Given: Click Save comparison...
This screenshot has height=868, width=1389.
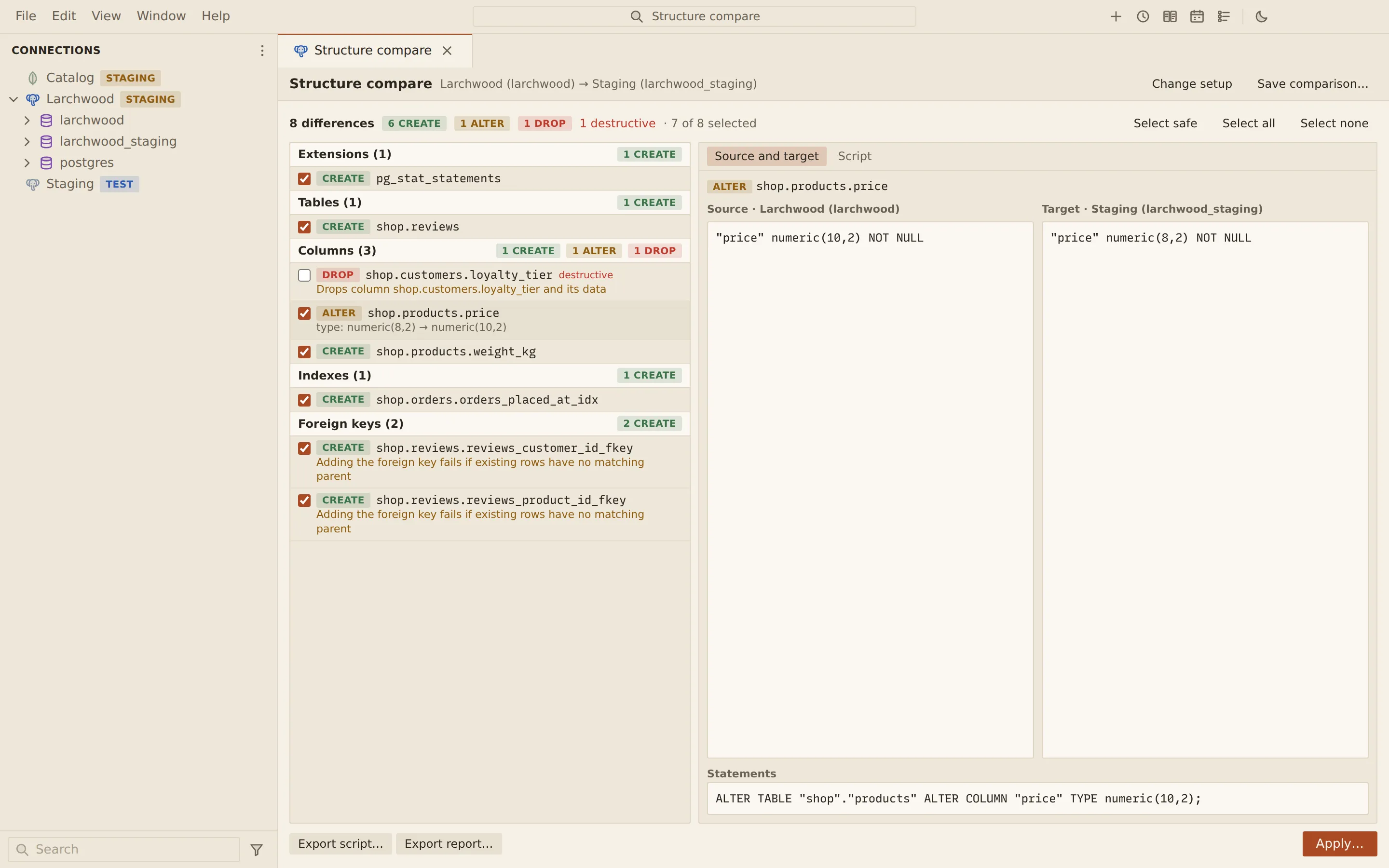Looking at the screenshot, I should click(x=1313, y=84).
